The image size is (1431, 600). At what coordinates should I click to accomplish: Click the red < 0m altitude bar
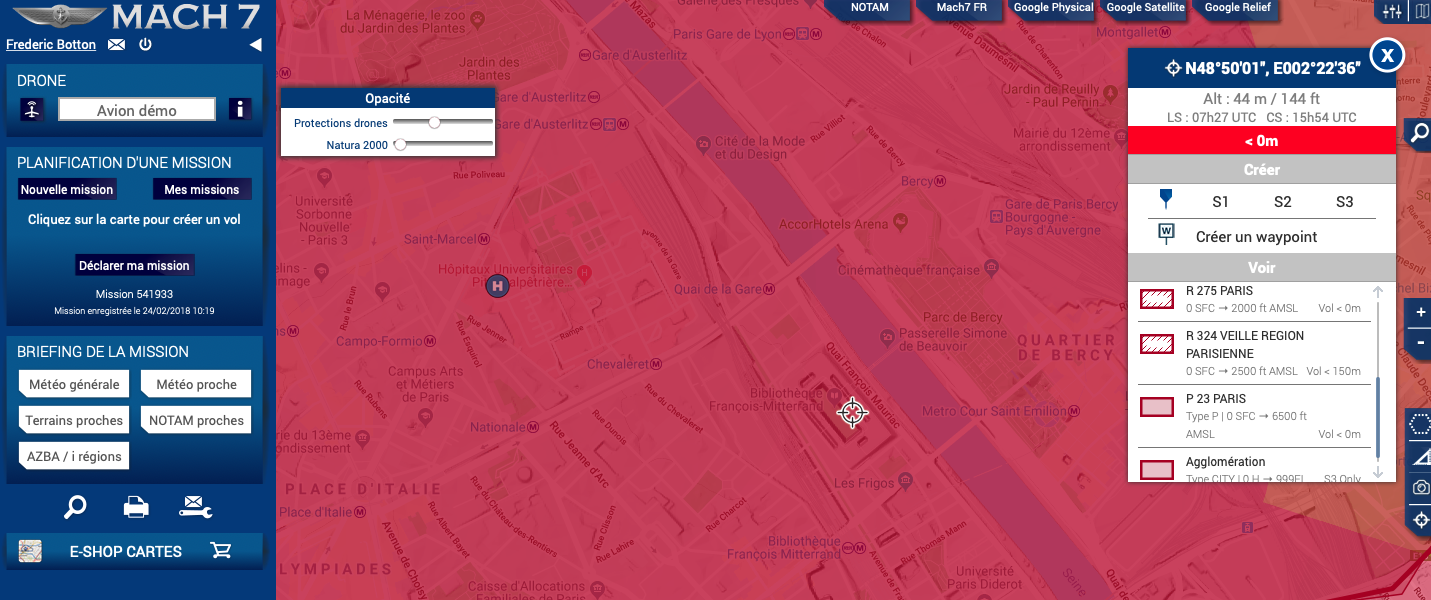[x=1261, y=141]
